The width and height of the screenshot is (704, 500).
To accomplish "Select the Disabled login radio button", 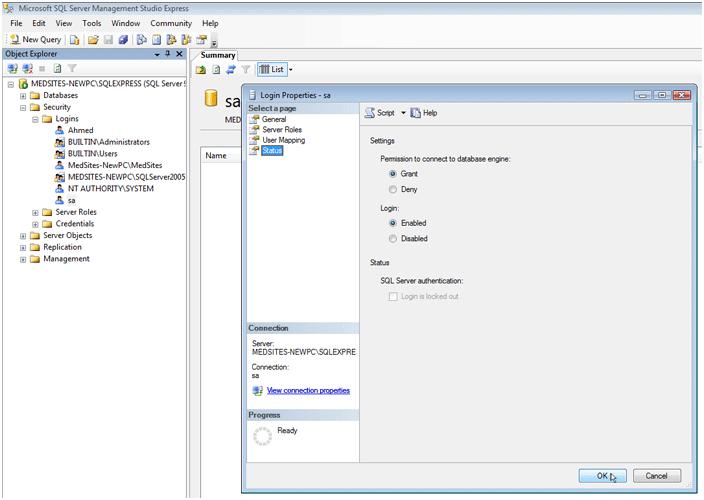I will click(x=393, y=239).
